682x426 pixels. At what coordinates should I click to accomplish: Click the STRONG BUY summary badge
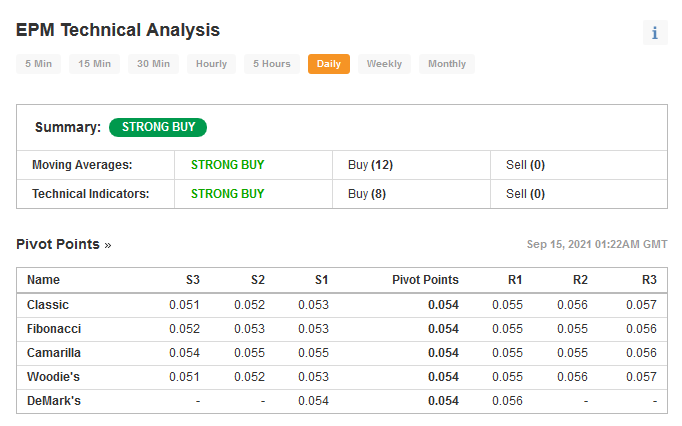(x=158, y=127)
